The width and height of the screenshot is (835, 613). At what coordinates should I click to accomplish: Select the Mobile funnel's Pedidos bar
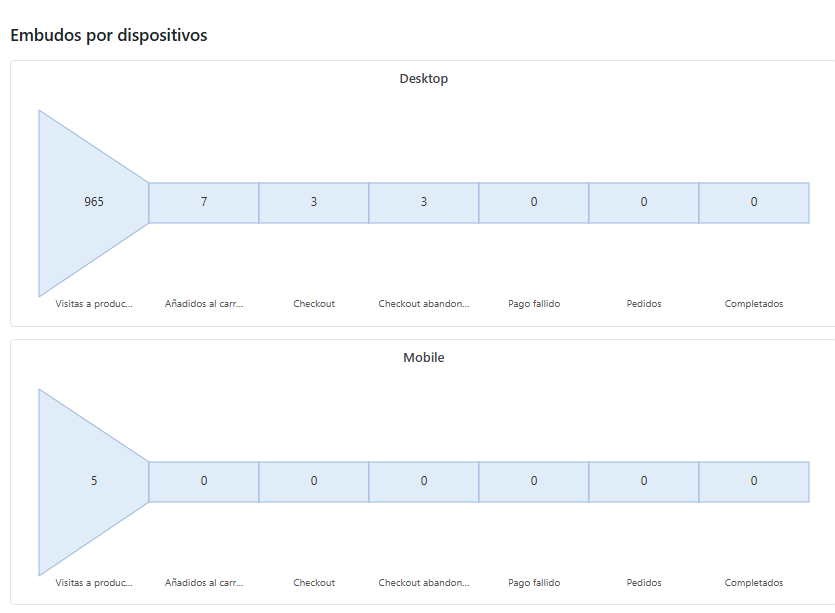point(644,481)
